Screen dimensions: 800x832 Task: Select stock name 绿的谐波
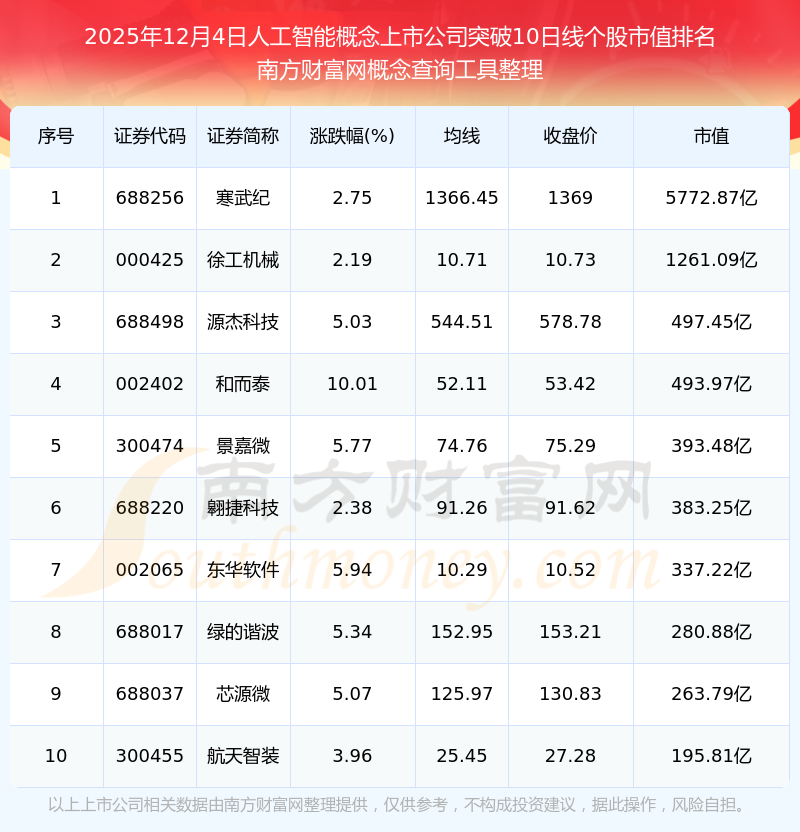pos(243,632)
